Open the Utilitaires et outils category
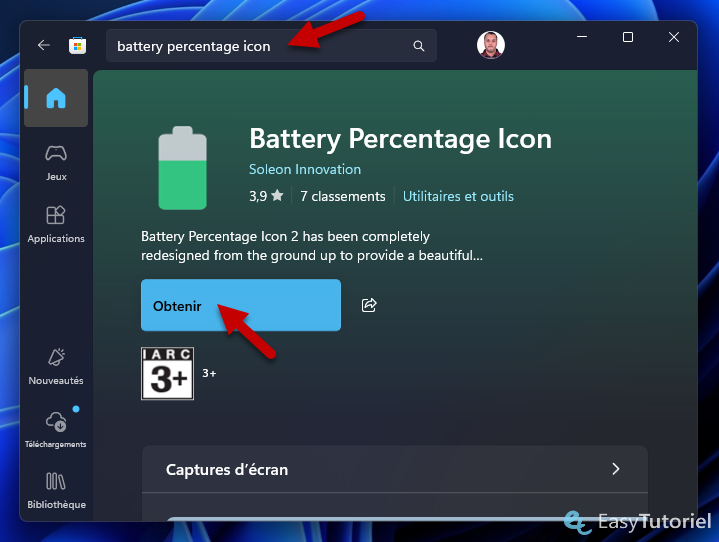This screenshot has width=719, height=542. (458, 196)
